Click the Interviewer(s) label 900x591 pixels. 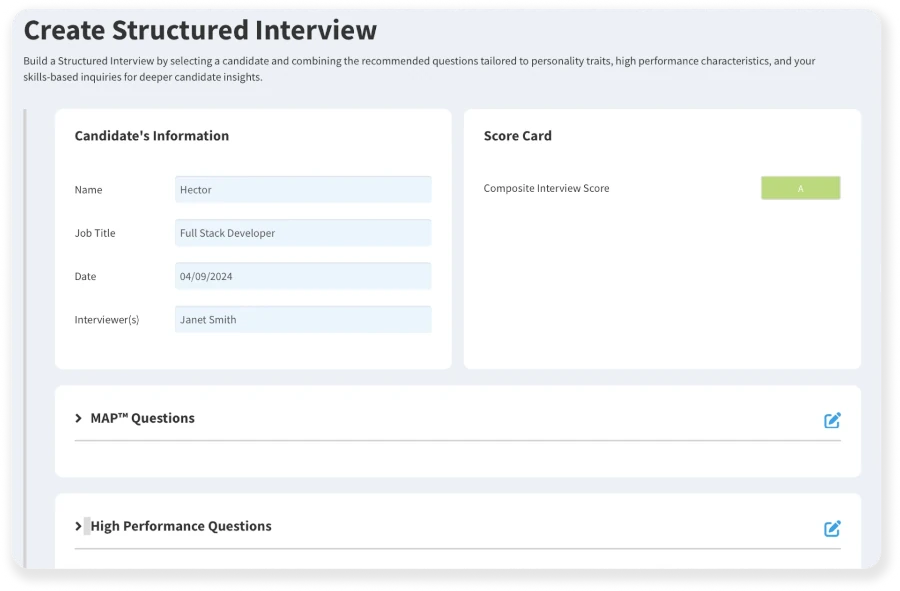coord(107,320)
